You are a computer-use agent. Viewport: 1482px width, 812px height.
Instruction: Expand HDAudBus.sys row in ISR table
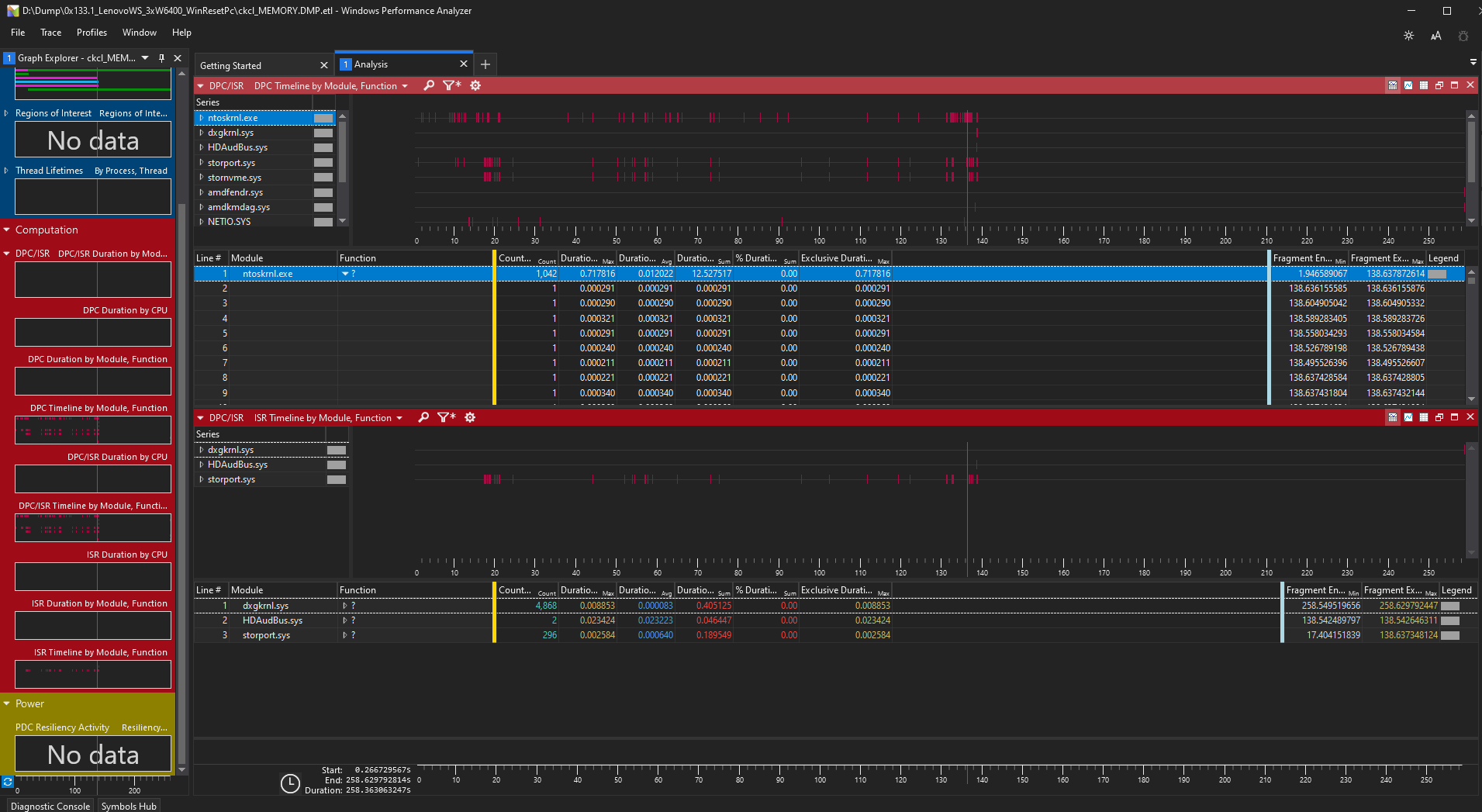[344, 620]
